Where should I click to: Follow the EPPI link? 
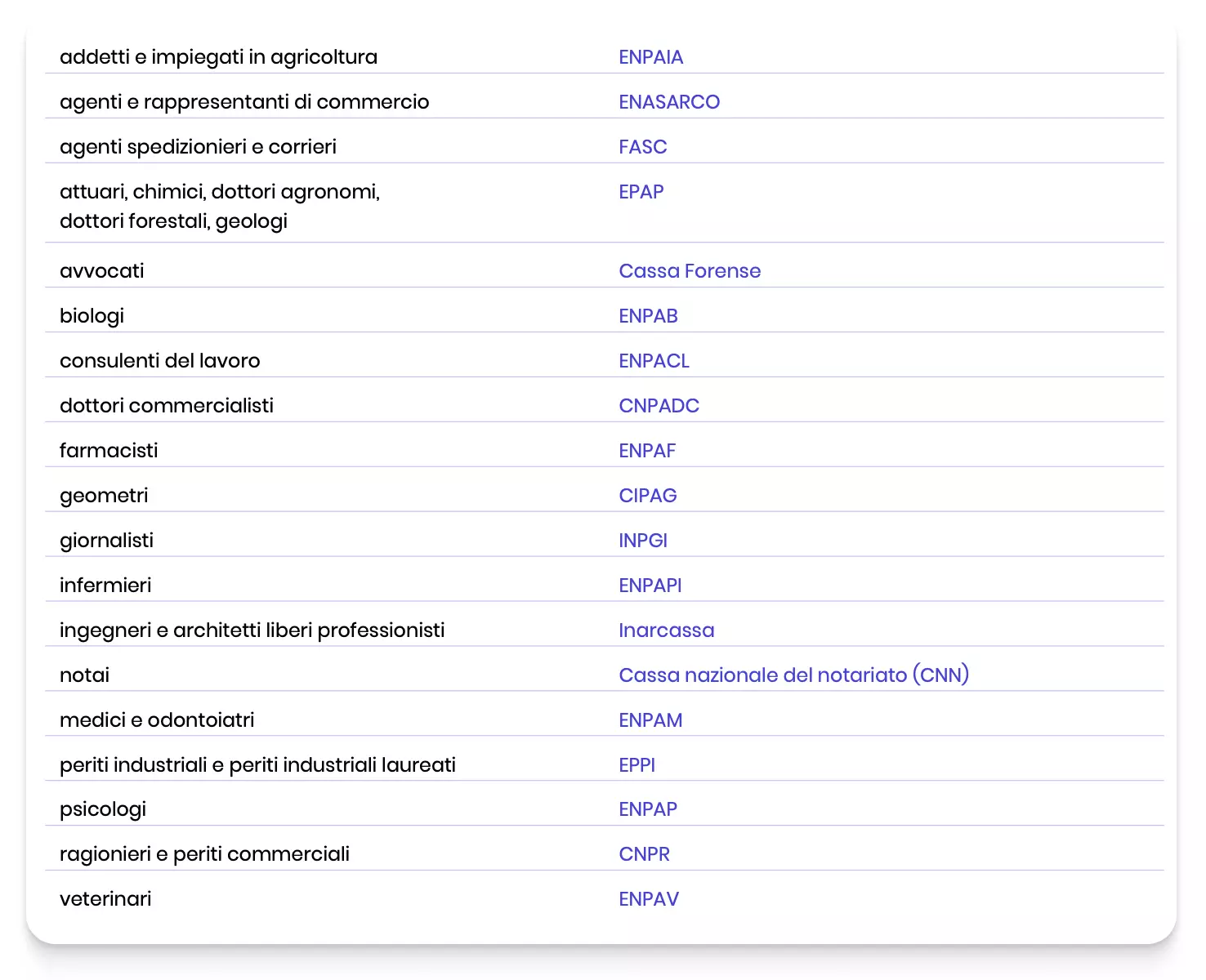coord(636,765)
